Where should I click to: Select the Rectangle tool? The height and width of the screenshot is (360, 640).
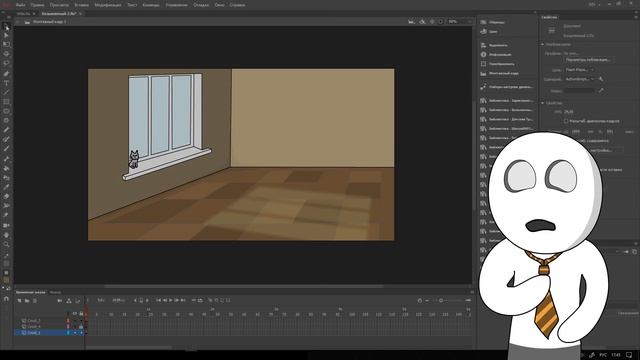pyautogui.click(x=6, y=102)
